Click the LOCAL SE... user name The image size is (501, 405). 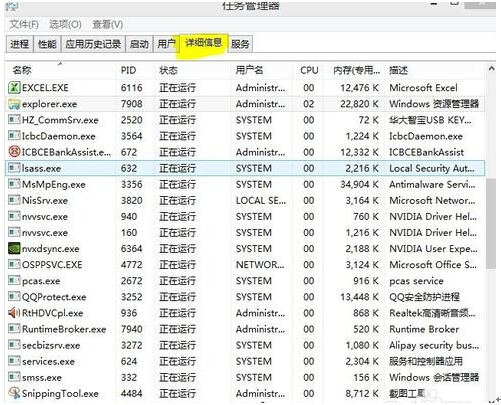pyautogui.click(x=261, y=200)
